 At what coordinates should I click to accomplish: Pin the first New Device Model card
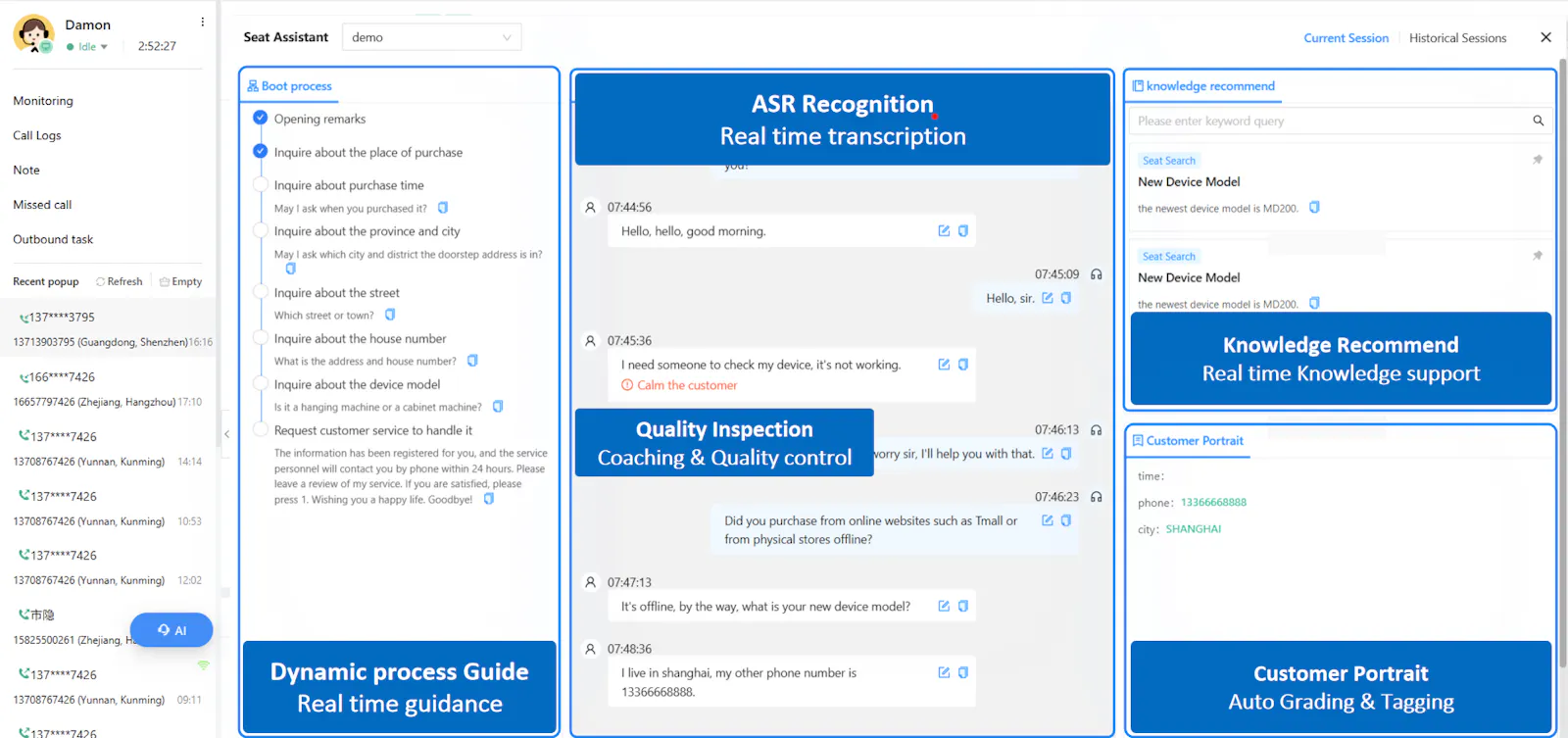coord(1538,160)
